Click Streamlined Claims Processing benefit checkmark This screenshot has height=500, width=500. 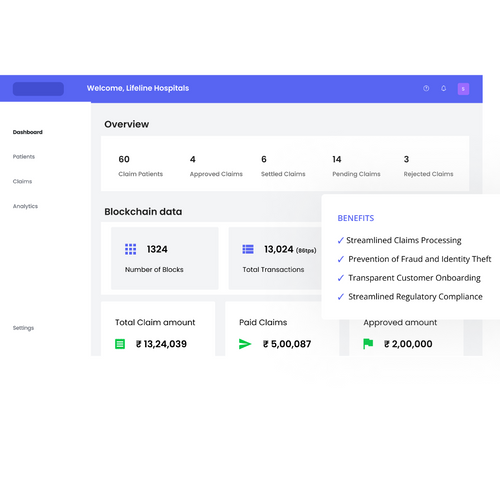pyautogui.click(x=340, y=240)
